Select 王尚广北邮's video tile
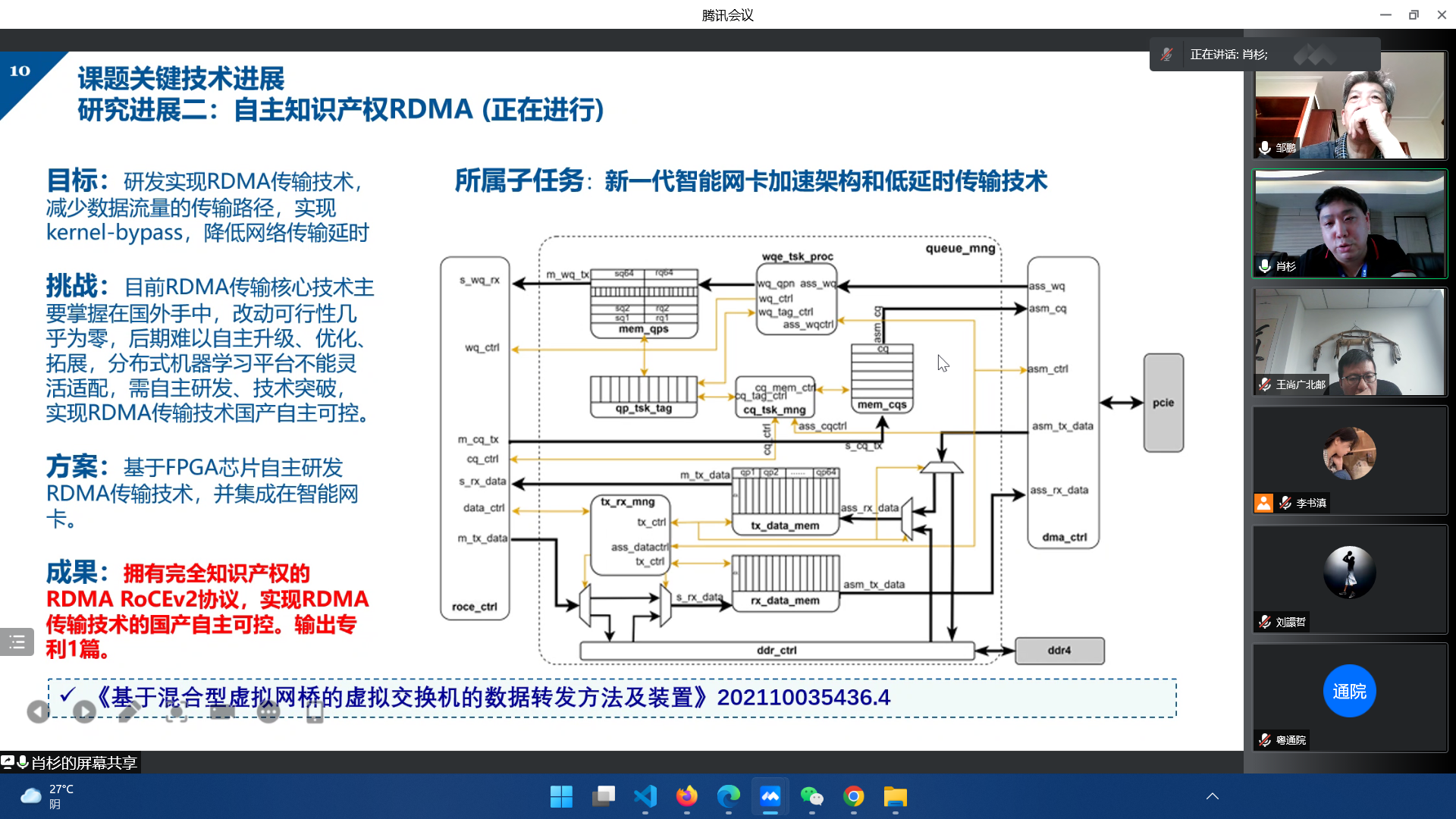 point(1350,342)
